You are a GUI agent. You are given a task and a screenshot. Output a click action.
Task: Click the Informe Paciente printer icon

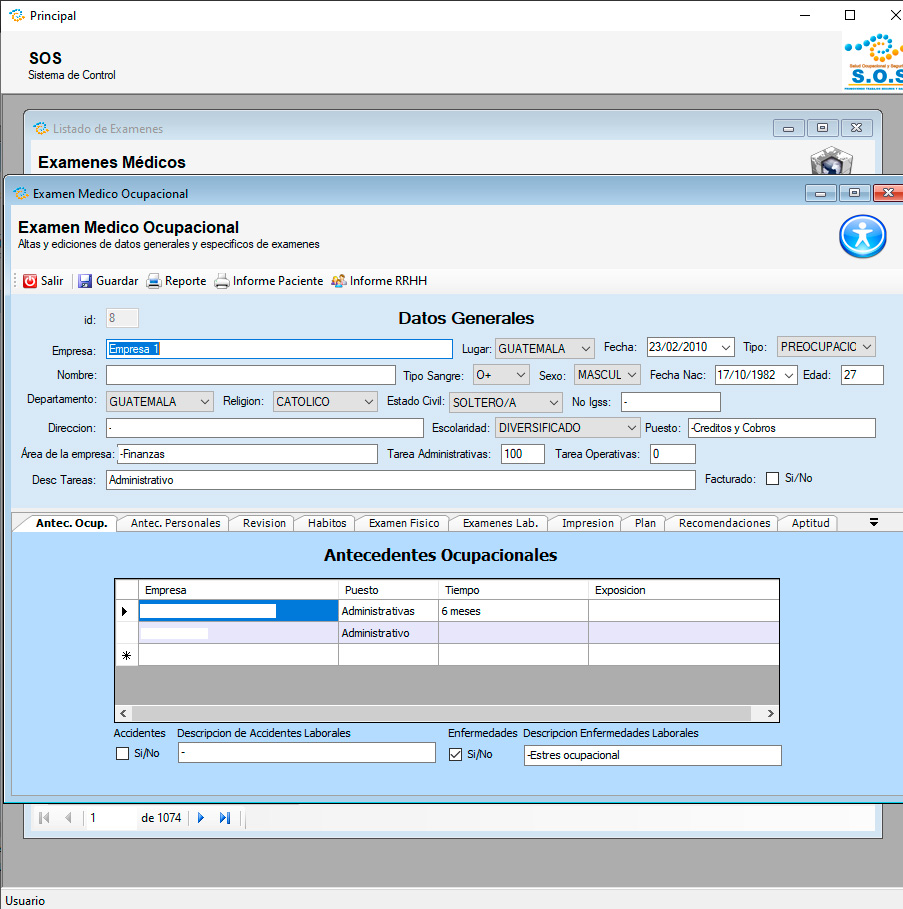[x=221, y=281]
